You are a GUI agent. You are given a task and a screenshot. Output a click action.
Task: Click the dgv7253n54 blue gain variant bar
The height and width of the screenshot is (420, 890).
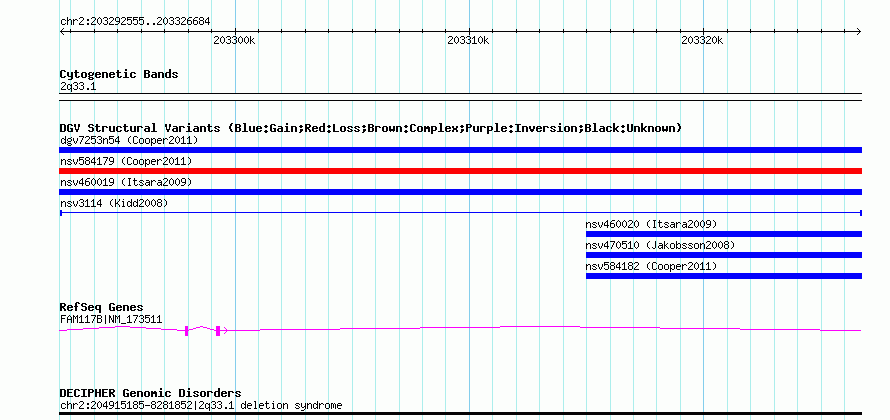[460, 150]
